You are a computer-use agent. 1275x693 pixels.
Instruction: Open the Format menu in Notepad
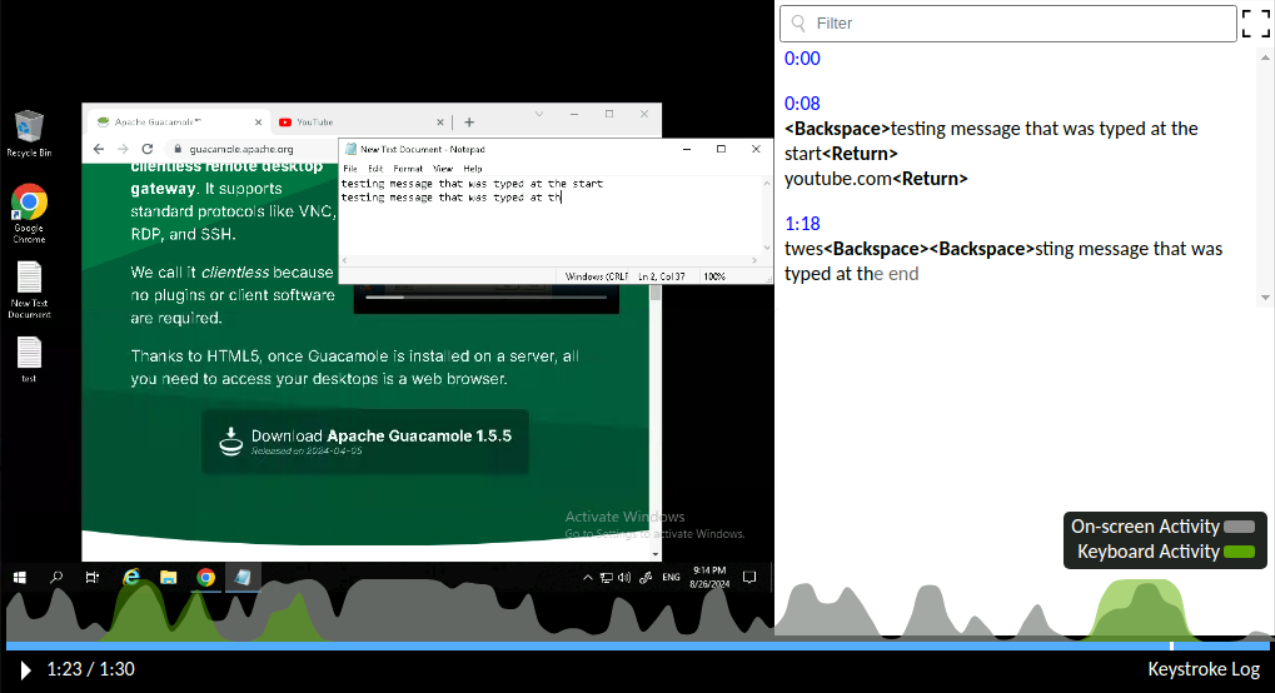[x=408, y=169]
